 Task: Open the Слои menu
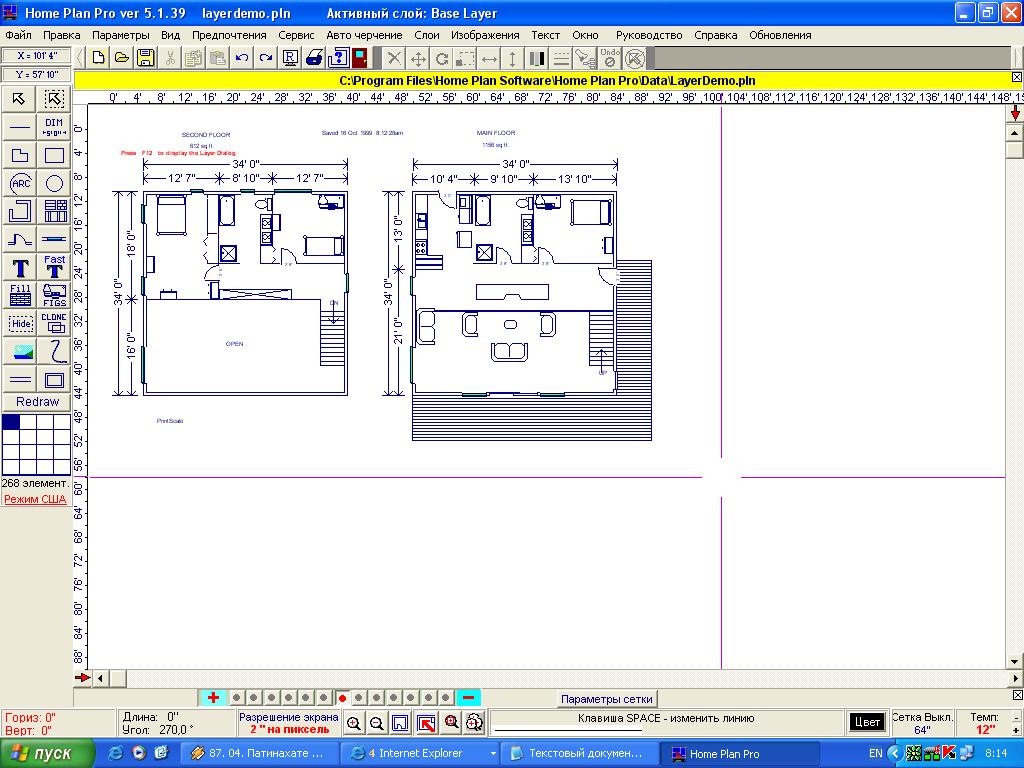pos(426,35)
